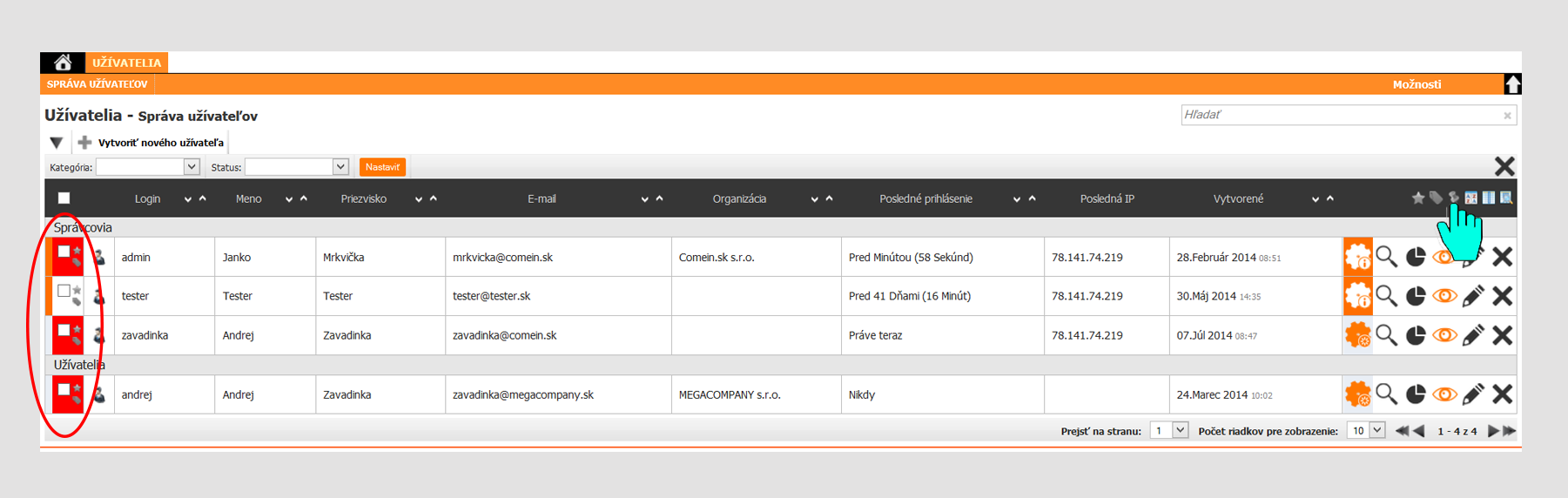
Task: Click orange gear icon for tester row
Action: pos(1357,296)
